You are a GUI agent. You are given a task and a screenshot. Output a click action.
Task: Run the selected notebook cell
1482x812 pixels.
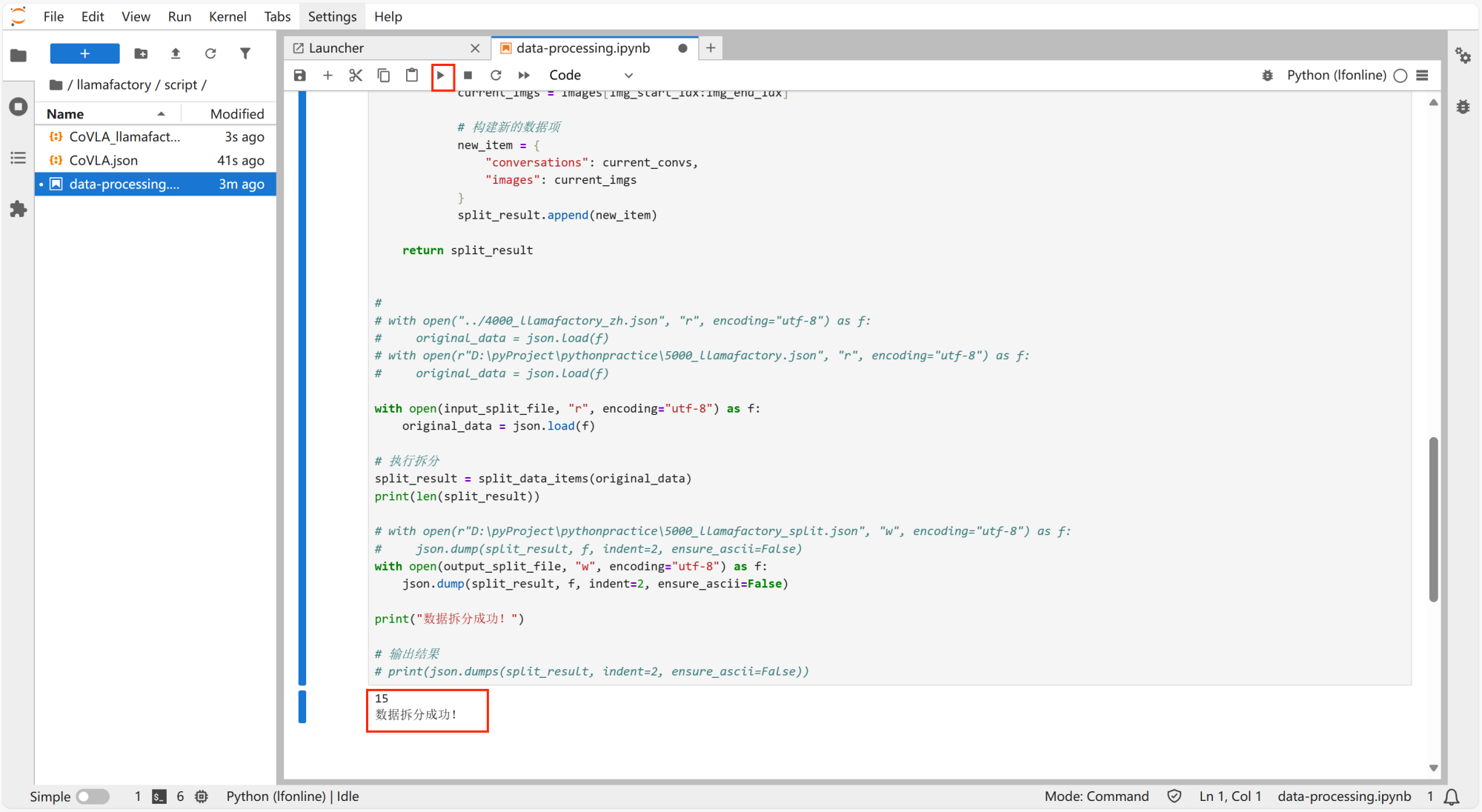[441, 75]
